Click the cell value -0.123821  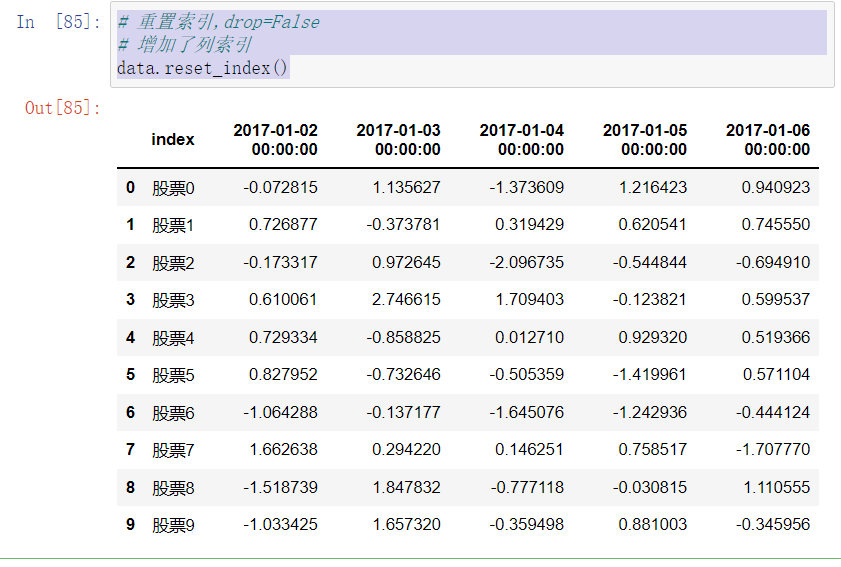pos(650,299)
